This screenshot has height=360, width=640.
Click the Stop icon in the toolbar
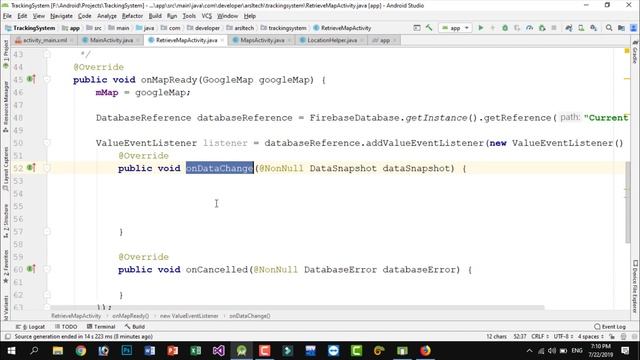554,28
